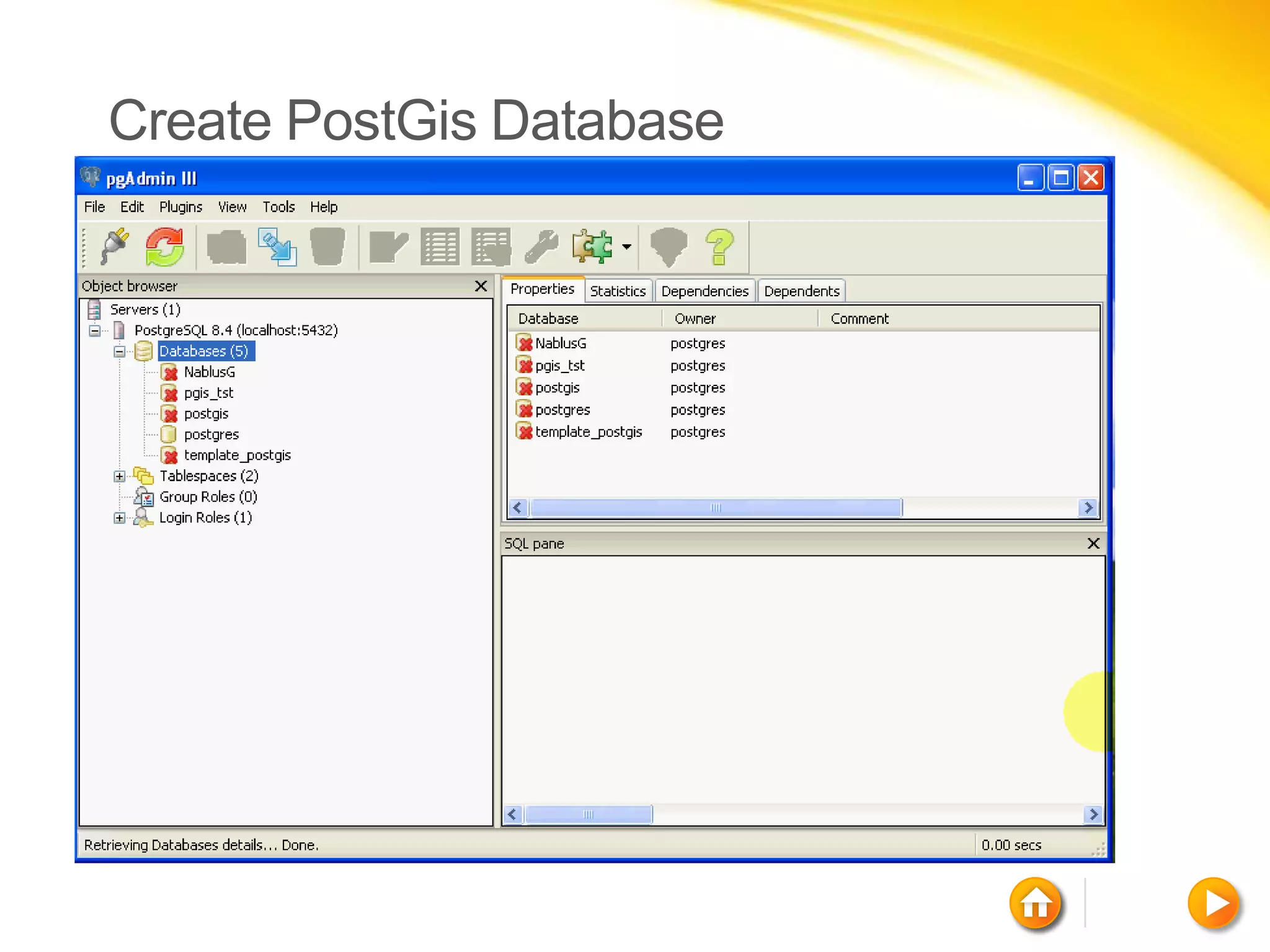The image size is (1270, 952).
Task: Maximize the pgAdmin III window
Action: pos(1061,178)
